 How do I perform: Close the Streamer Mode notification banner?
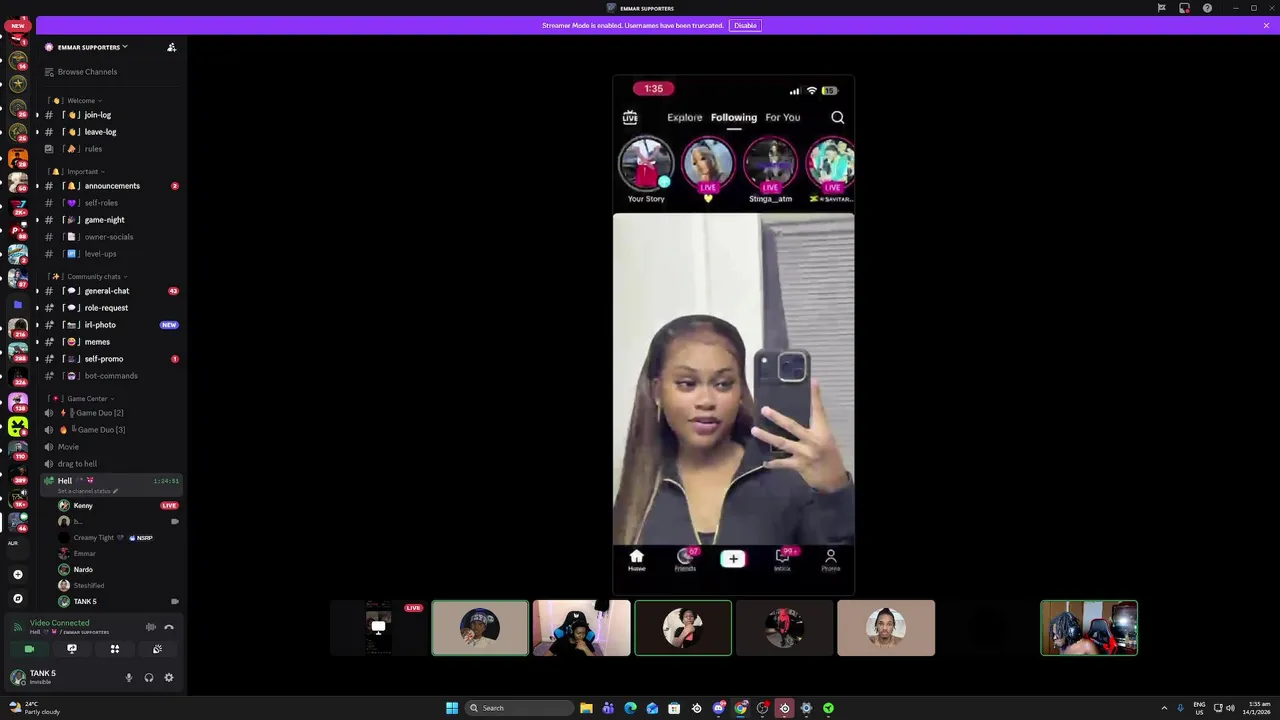point(1266,25)
